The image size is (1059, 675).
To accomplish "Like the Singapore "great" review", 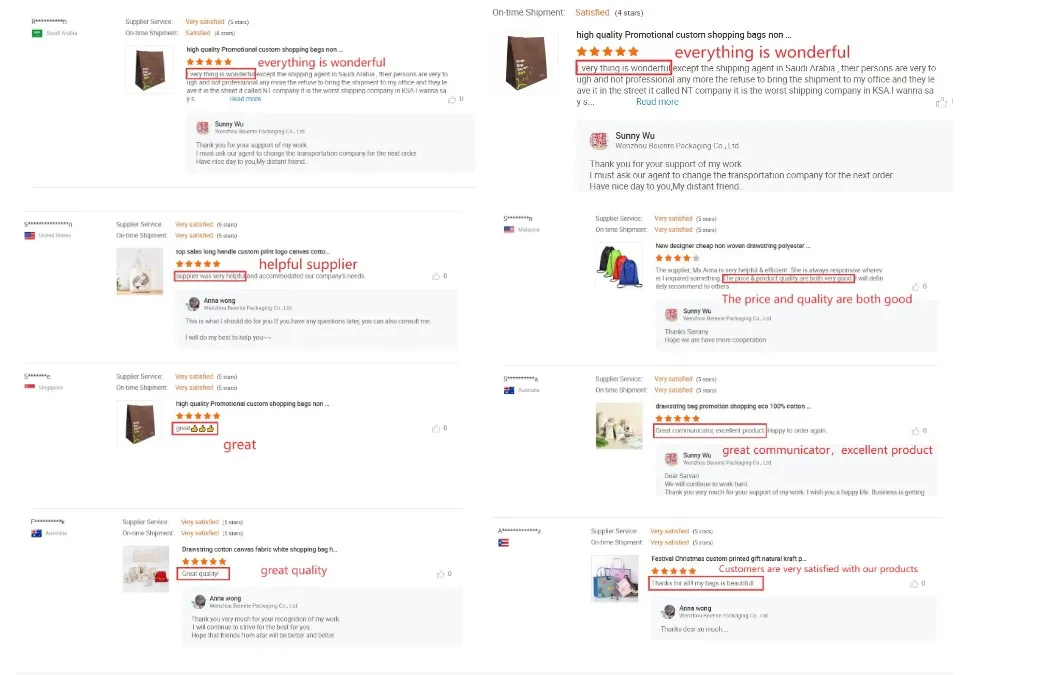I will [436, 428].
